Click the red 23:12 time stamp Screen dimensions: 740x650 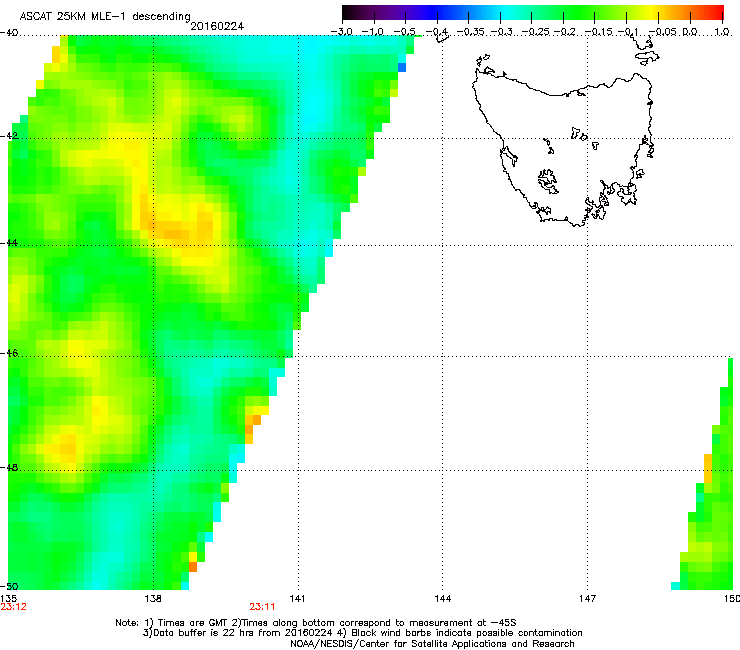click(13, 607)
